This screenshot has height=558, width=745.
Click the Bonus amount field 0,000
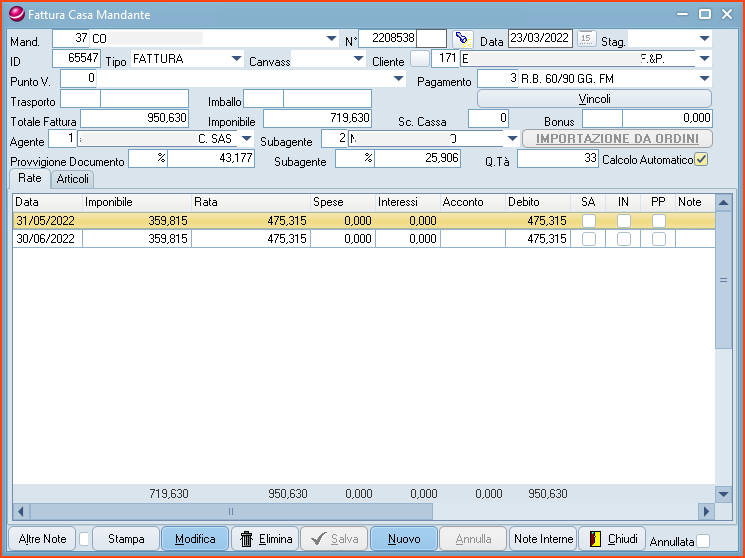tap(668, 118)
